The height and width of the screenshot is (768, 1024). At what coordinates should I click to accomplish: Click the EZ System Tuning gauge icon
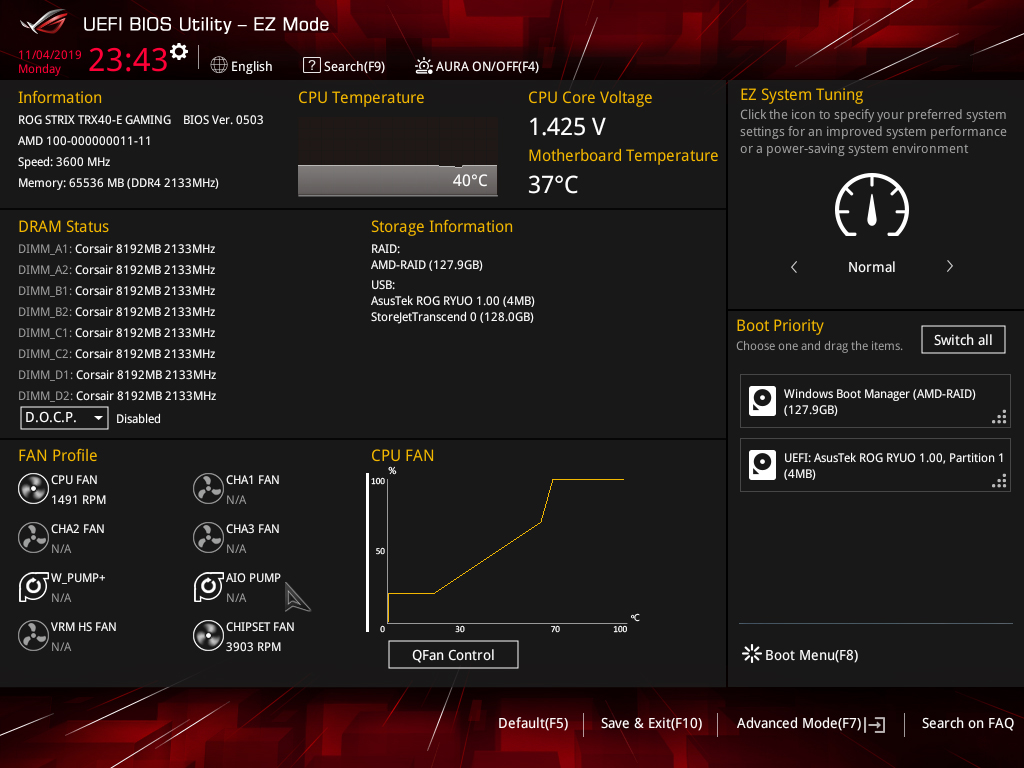tap(872, 205)
